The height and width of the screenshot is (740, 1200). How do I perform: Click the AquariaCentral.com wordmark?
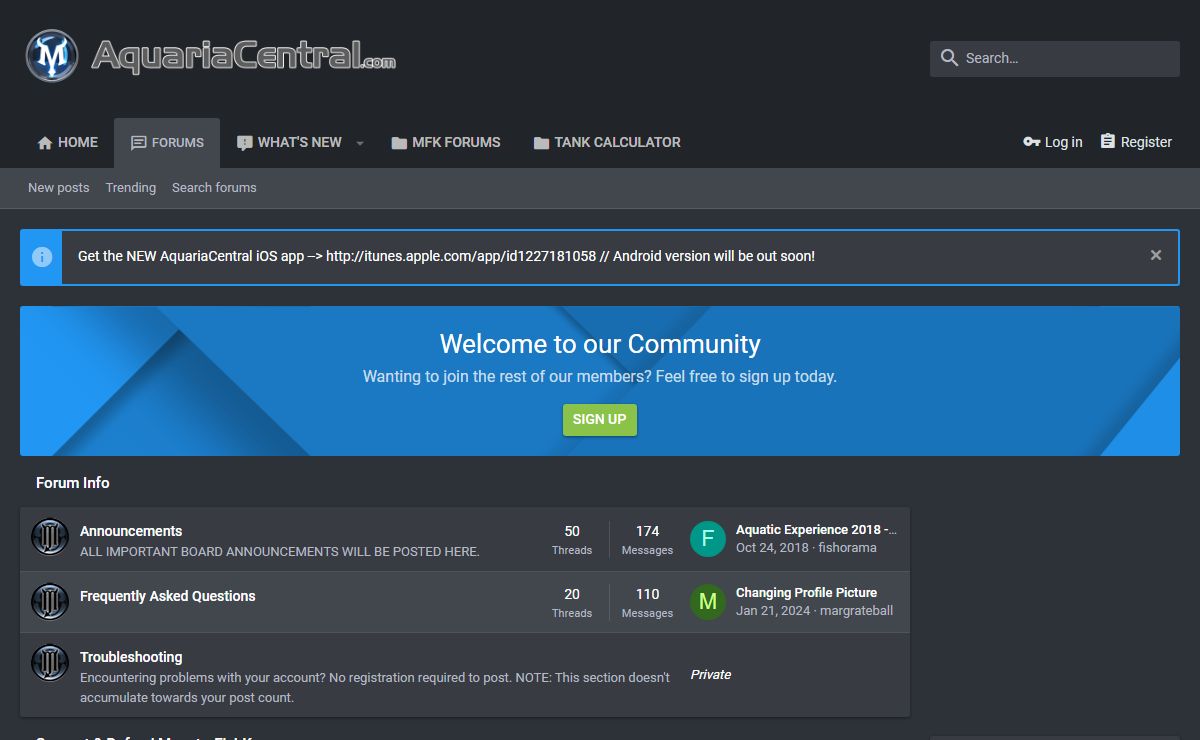click(x=243, y=55)
